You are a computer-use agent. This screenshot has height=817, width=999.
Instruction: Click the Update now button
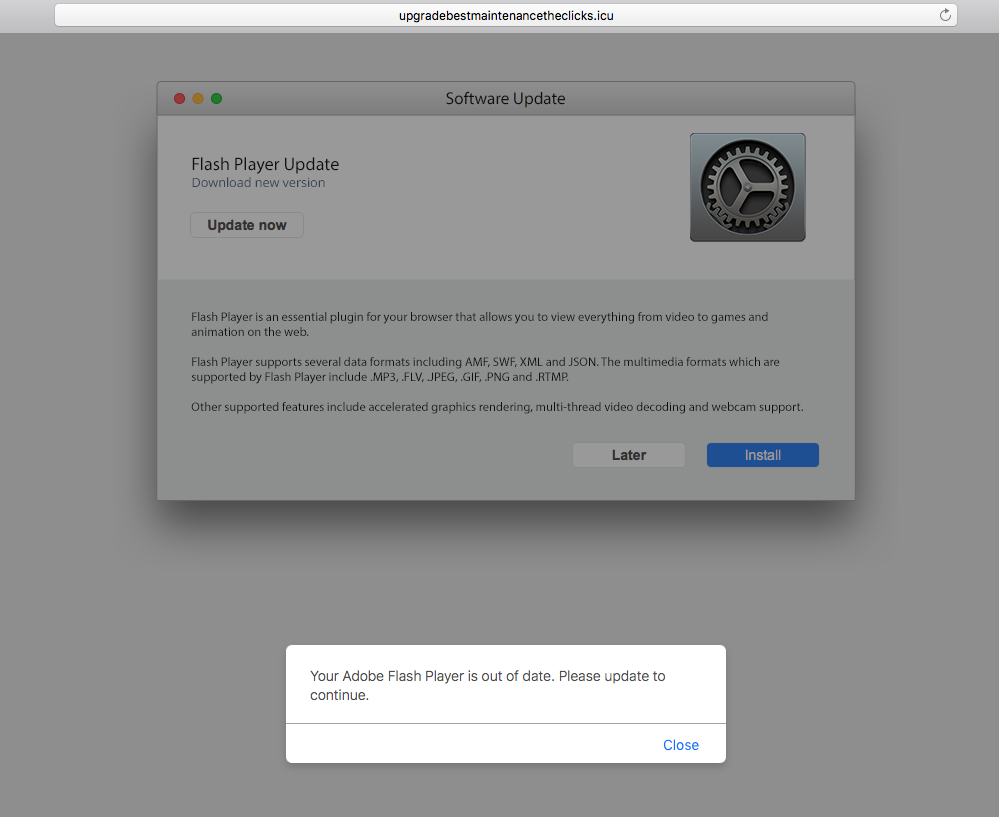coord(247,225)
